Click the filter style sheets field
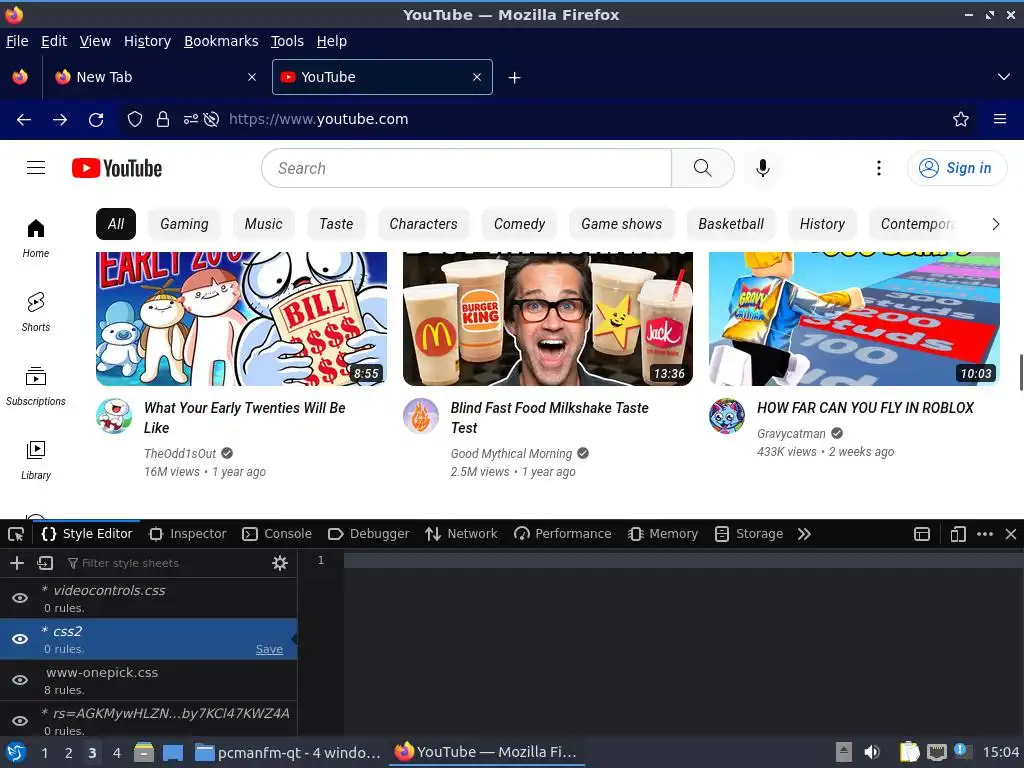 click(x=167, y=563)
